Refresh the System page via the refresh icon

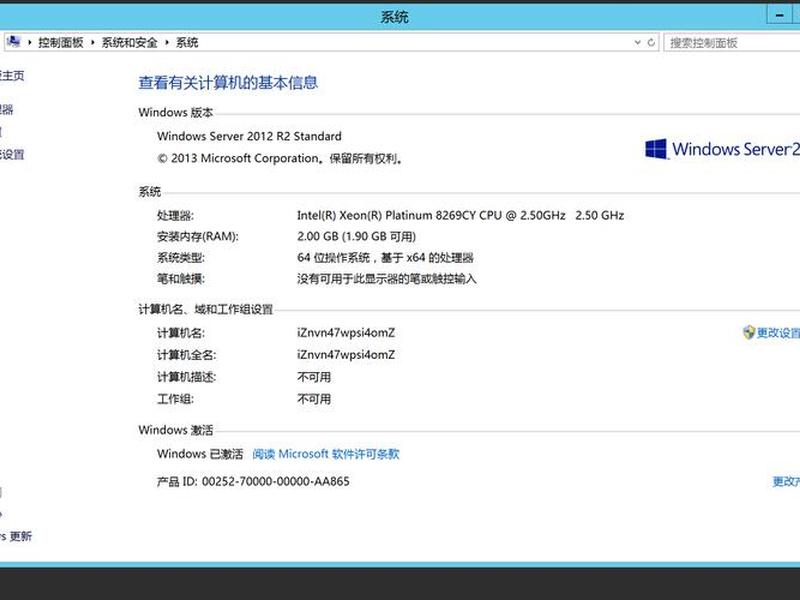click(651, 42)
